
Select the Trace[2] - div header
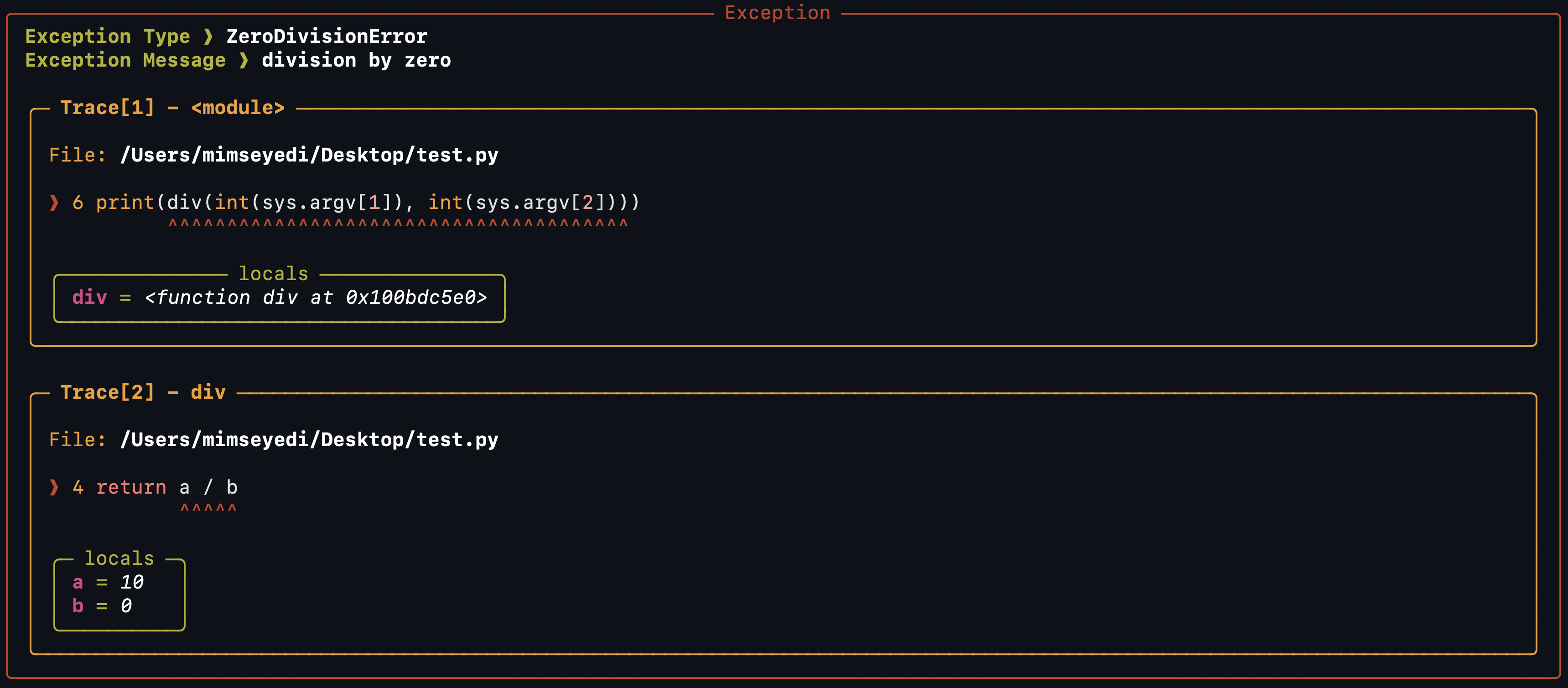click(143, 392)
